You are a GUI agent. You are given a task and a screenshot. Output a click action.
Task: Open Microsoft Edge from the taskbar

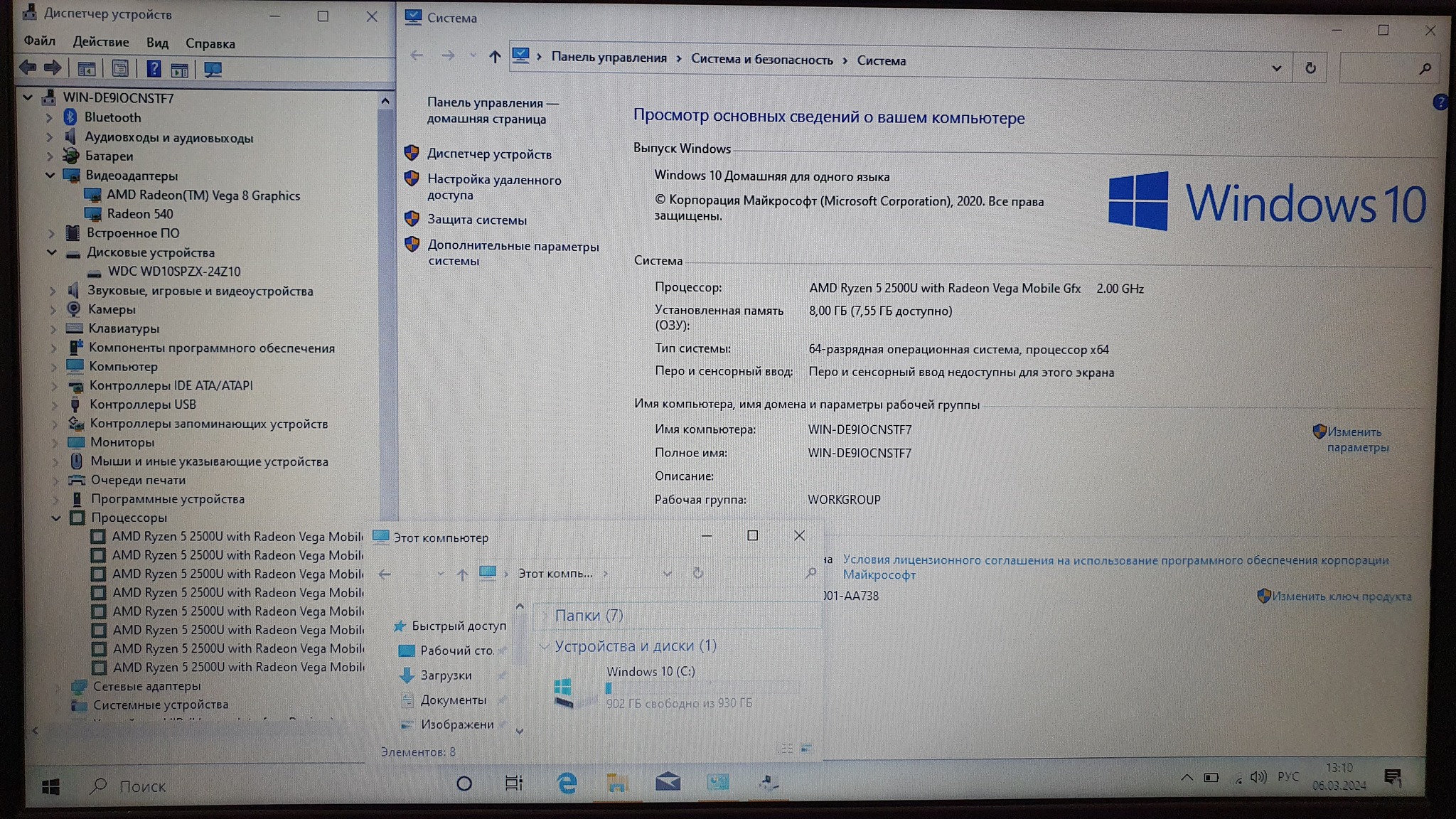click(567, 783)
